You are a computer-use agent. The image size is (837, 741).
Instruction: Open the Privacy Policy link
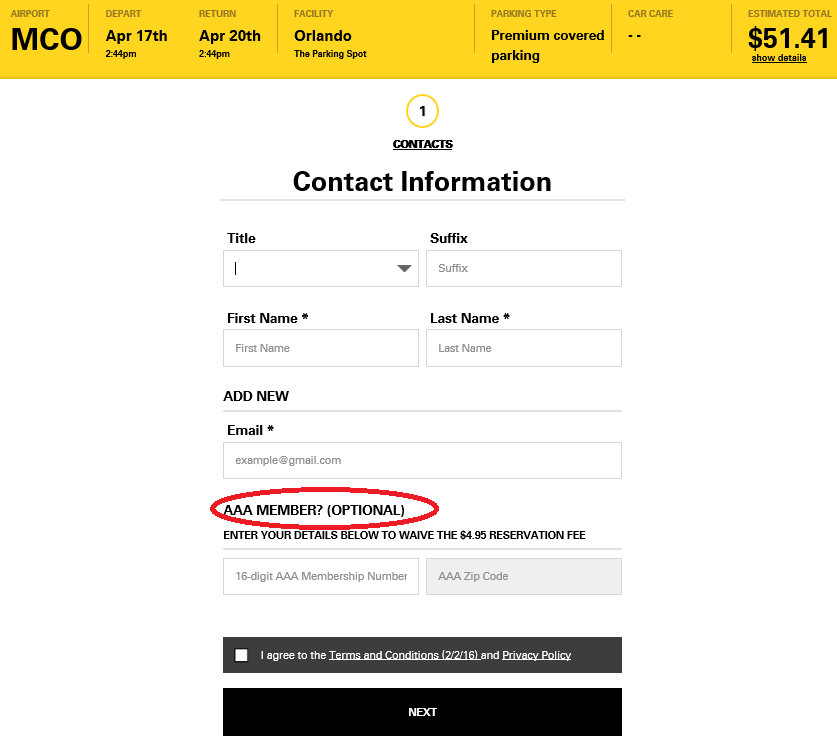536,655
